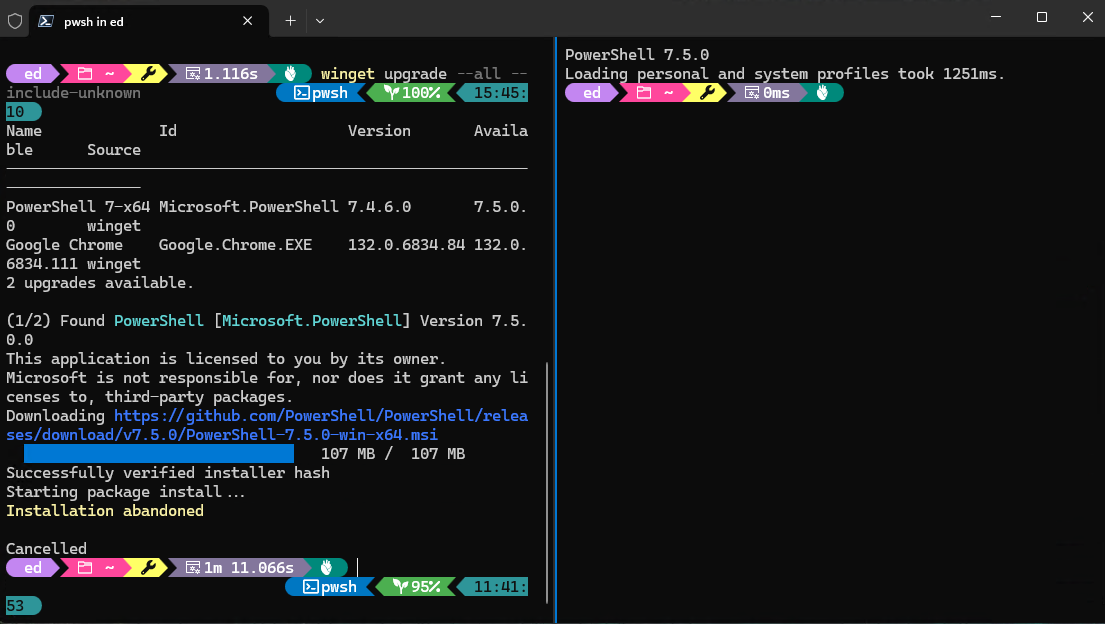Click the hand icon in right pane prompt
The height and width of the screenshot is (624, 1105).
[x=822, y=92]
